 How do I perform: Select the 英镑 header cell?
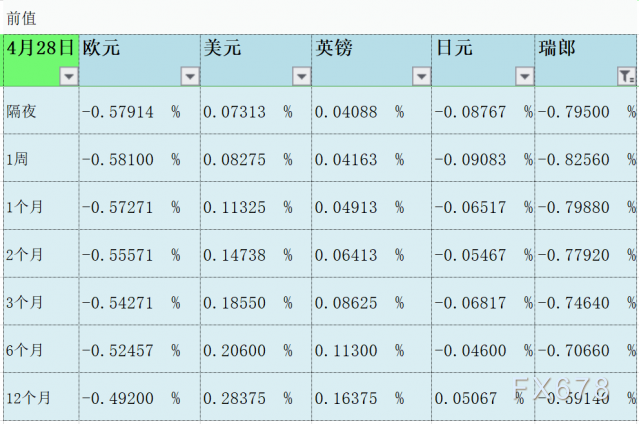371,60
